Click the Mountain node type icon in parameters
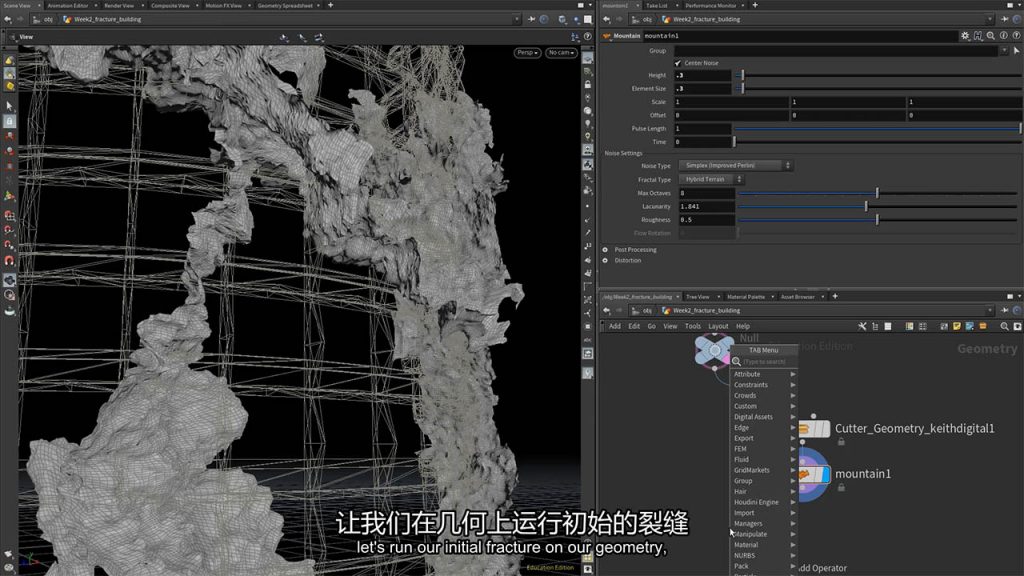 point(607,36)
